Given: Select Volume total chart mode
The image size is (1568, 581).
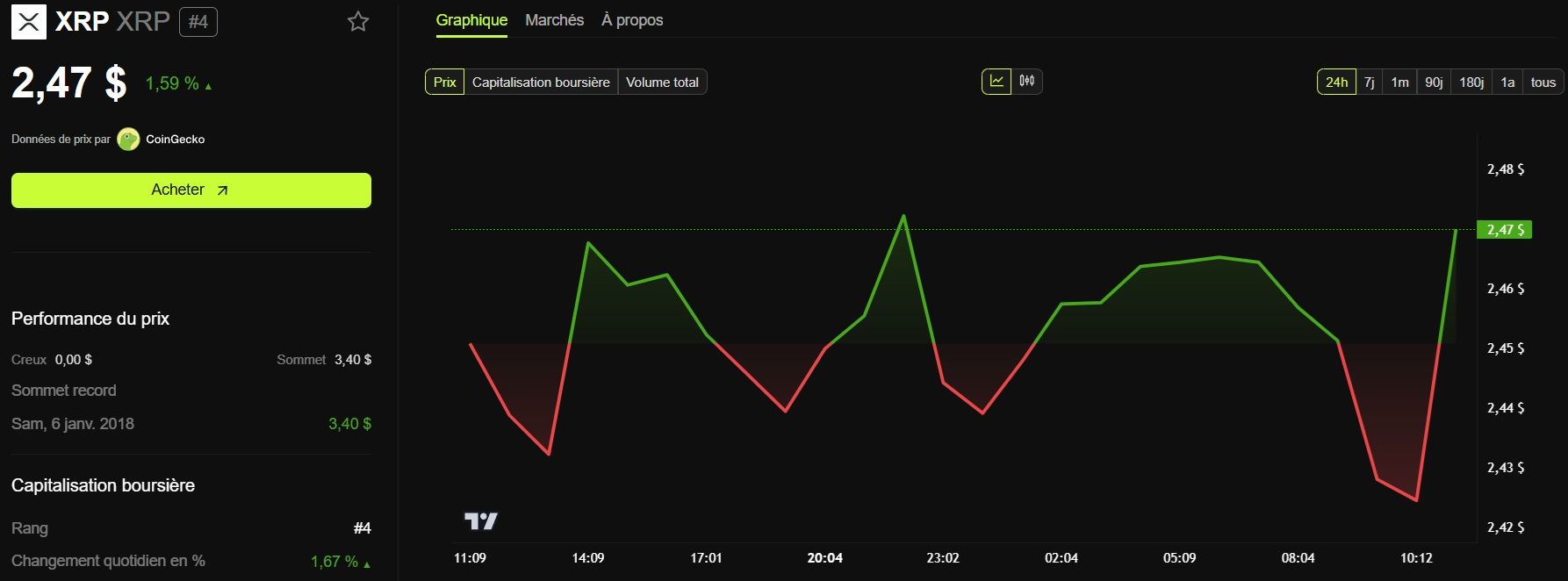Looking at the screenshot, I should click(x=662, y=82).
